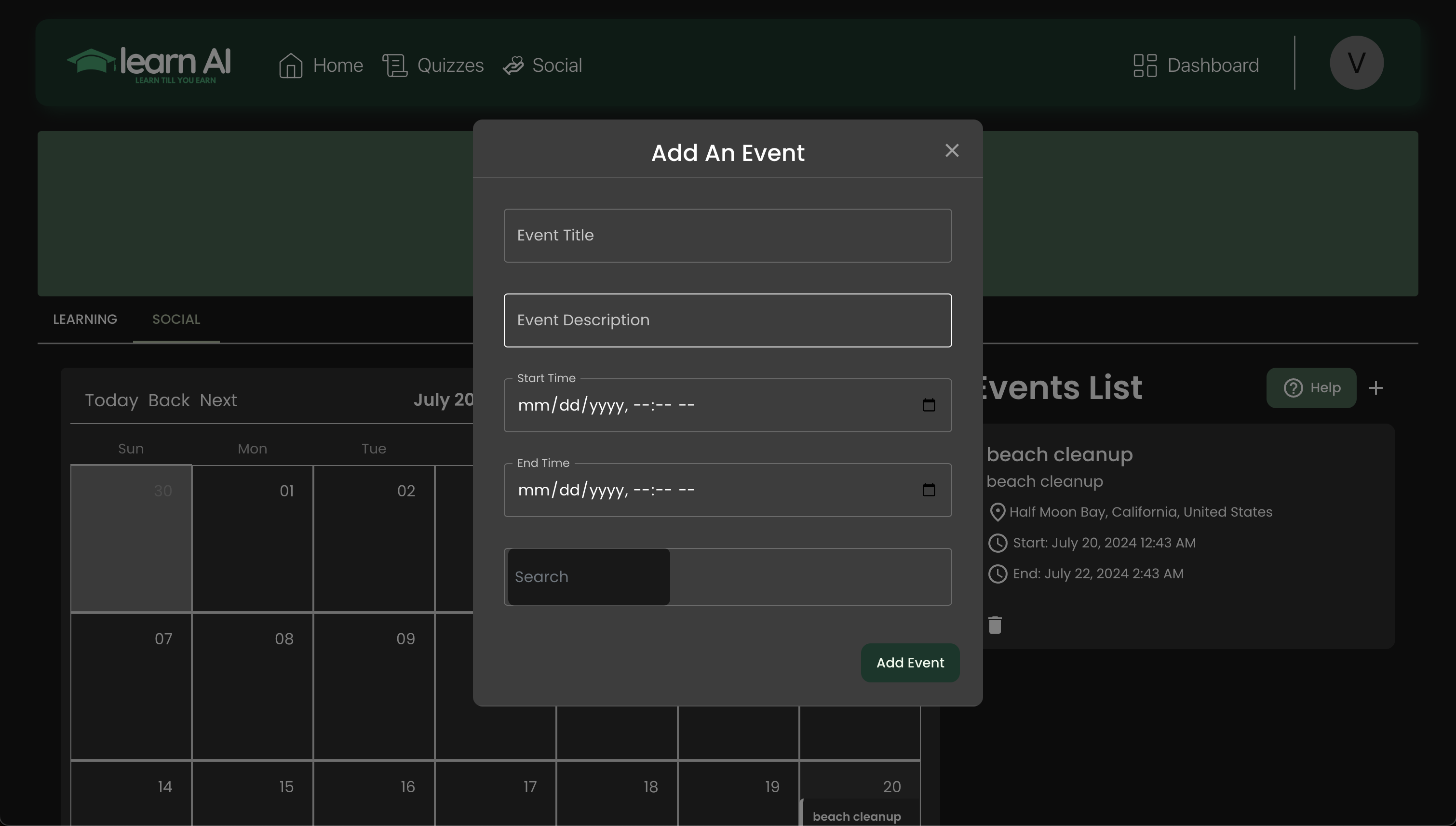Viewport: 1456px width, 826px height.
Task: Open the V user avatar menu
Action: click(1356, 62)
